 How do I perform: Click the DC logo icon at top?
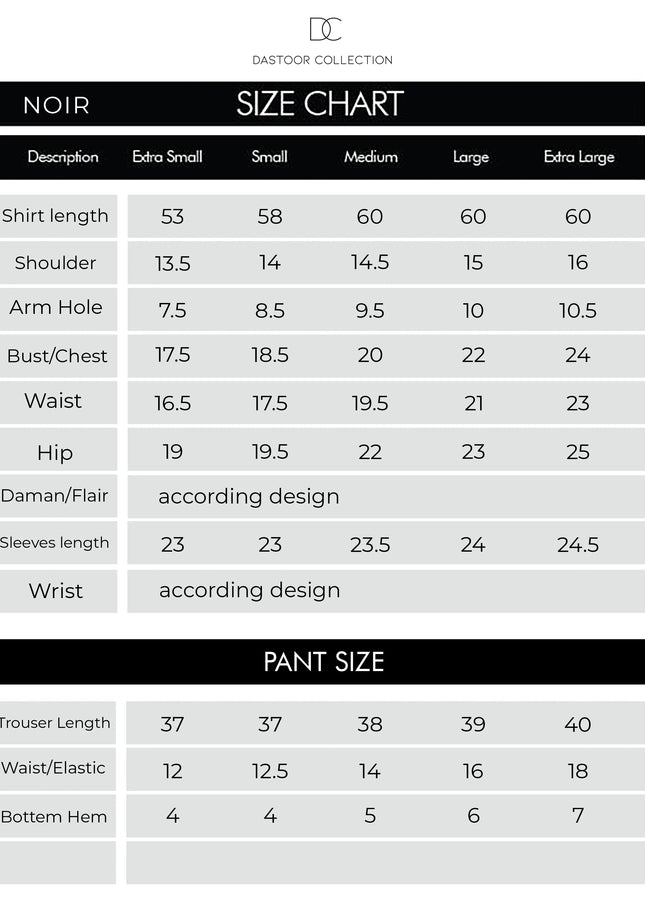tap(324, 30)
